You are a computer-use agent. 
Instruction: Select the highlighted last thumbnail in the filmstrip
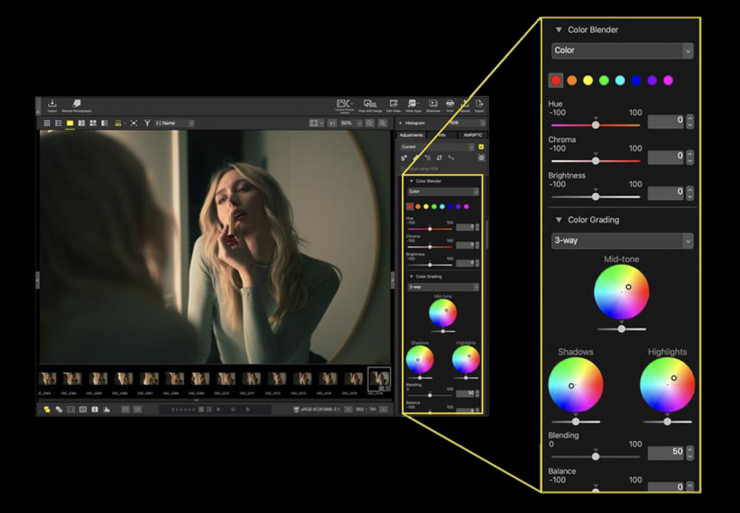(379, 378)
